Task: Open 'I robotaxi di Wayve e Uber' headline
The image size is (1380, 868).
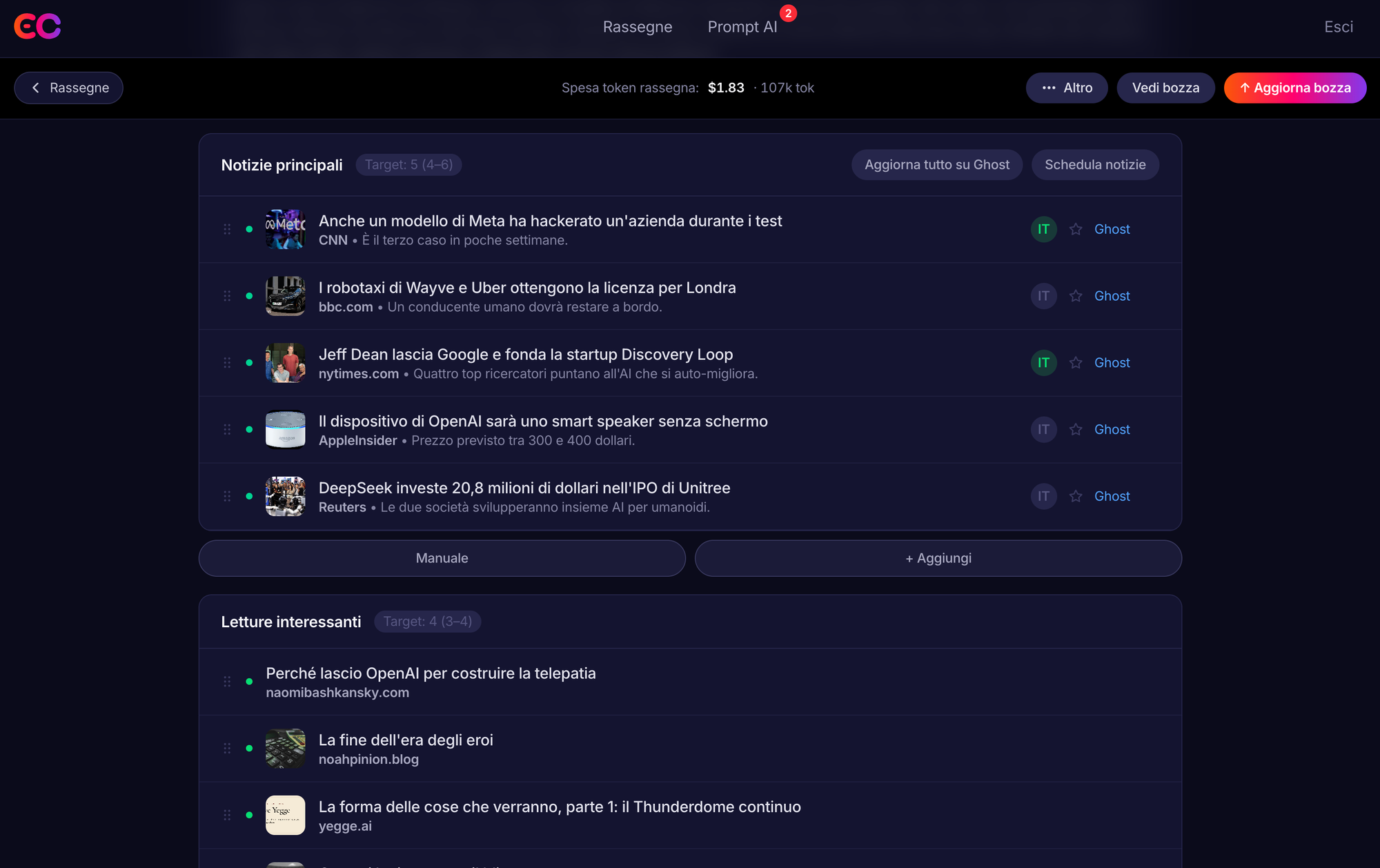Action: coord(527,288)
